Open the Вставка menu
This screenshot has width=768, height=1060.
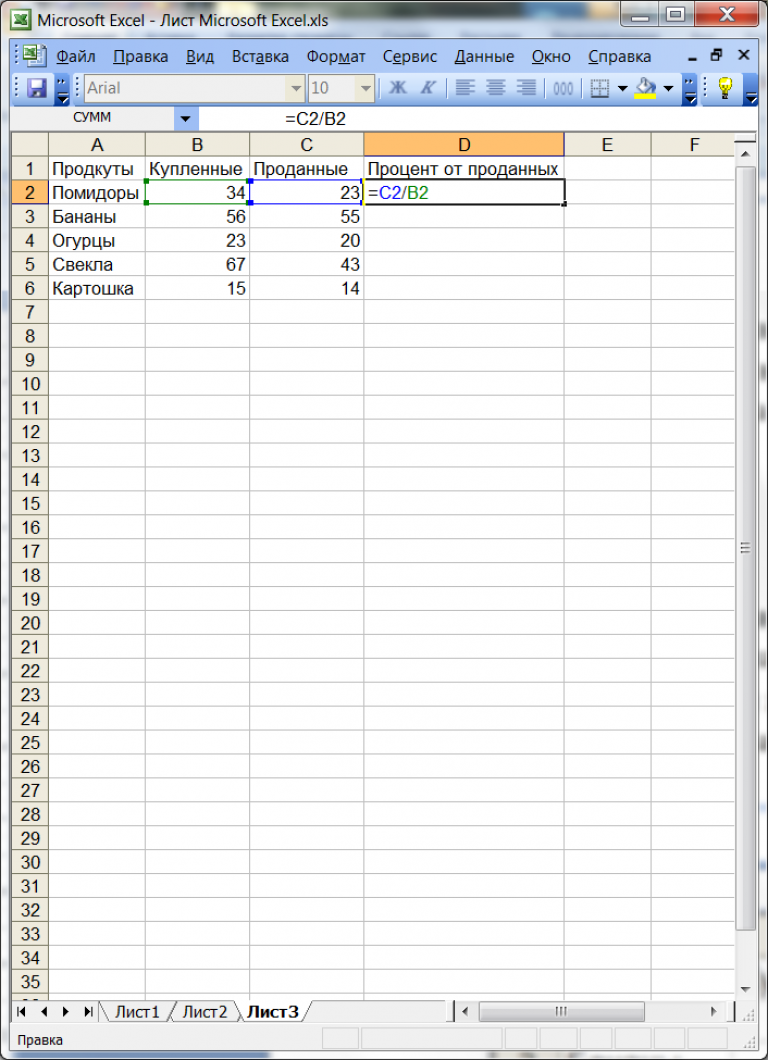point(260,57)
